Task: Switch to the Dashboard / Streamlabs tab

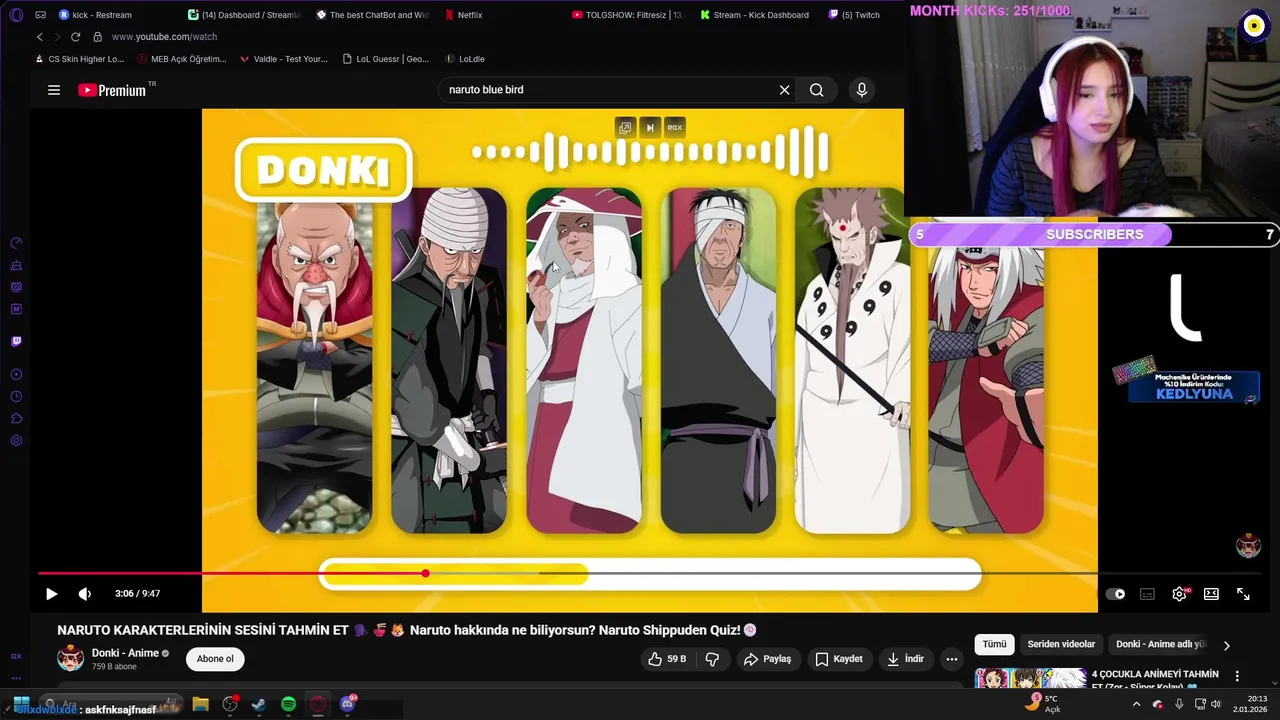Action: [244, 15]
